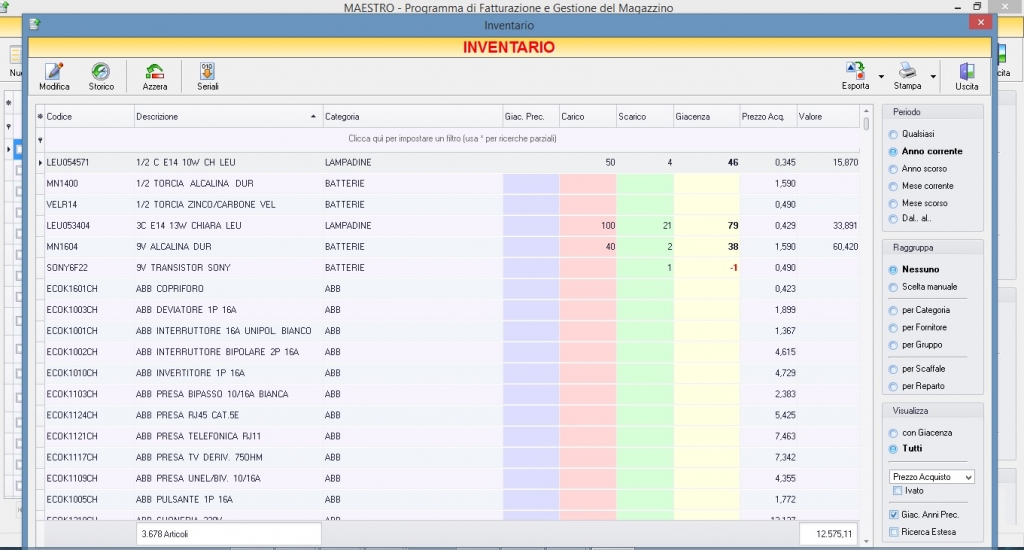Viewport: 1024px width, 550px height.
Task: Click the scroll up arrow of the table
Action: (x=867, y=110)
